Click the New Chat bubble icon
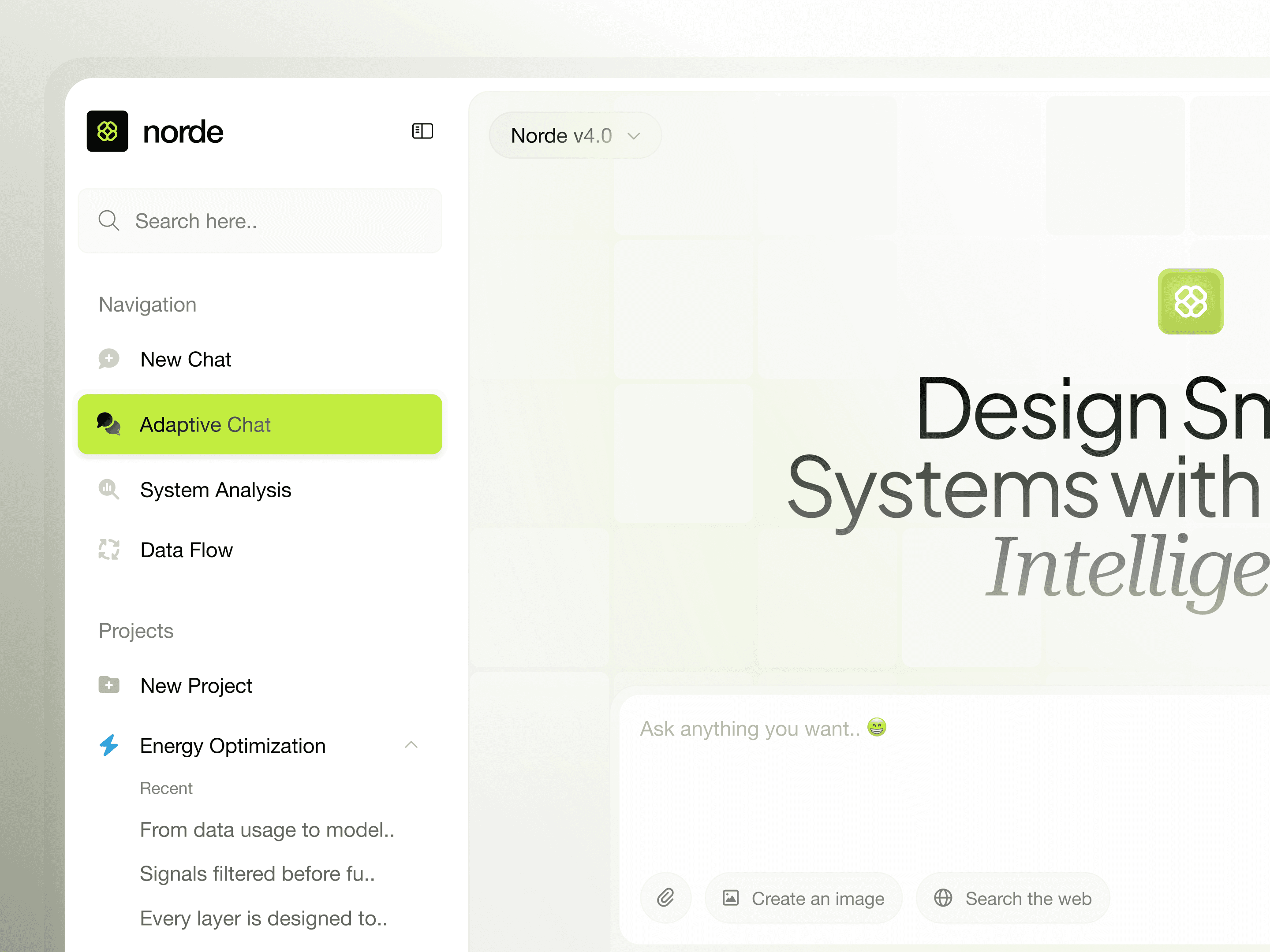This screenshot has height=952, width=1270. [x=108, y=359]
